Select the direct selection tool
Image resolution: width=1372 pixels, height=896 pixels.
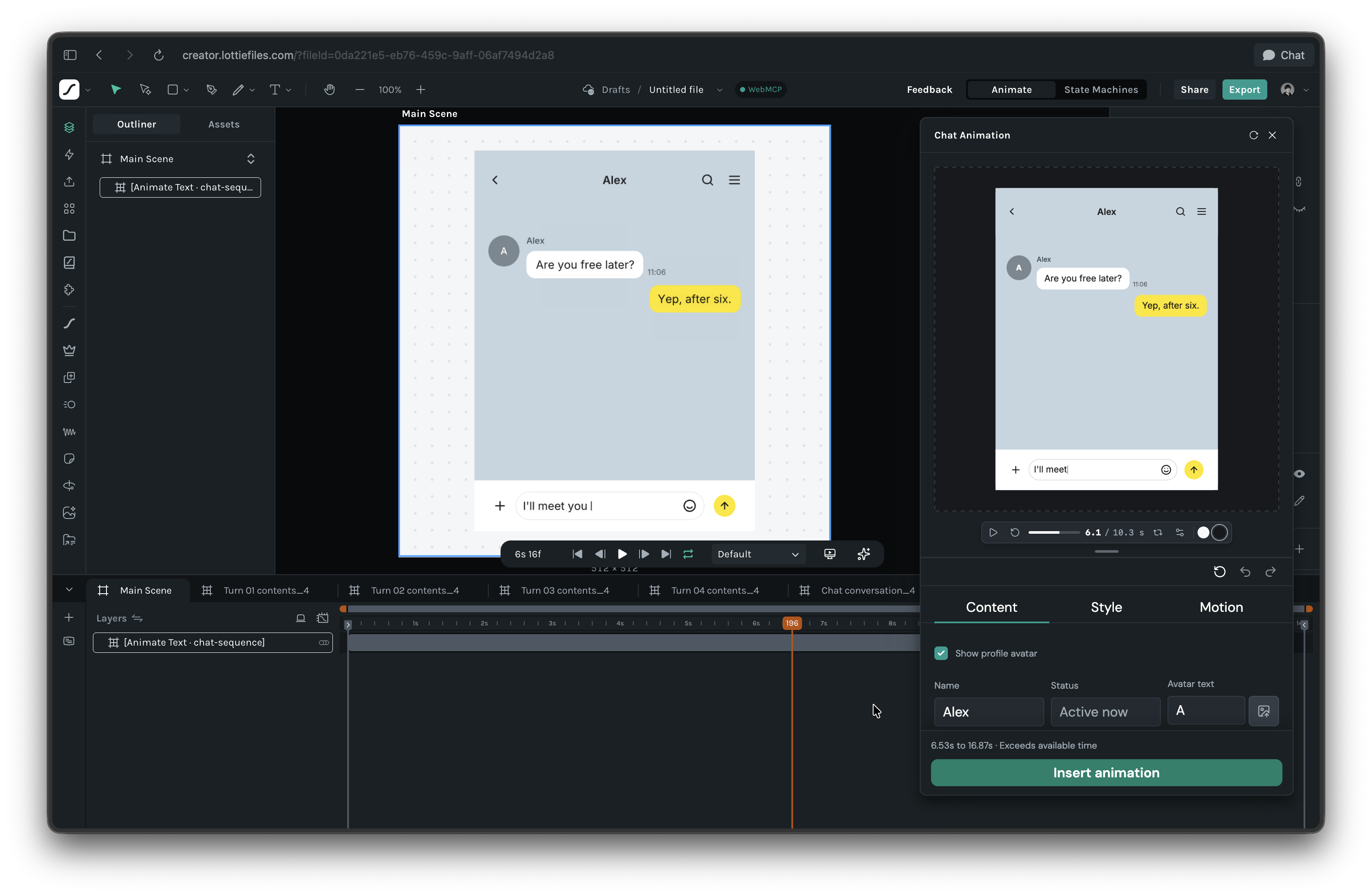click(145, 90)
